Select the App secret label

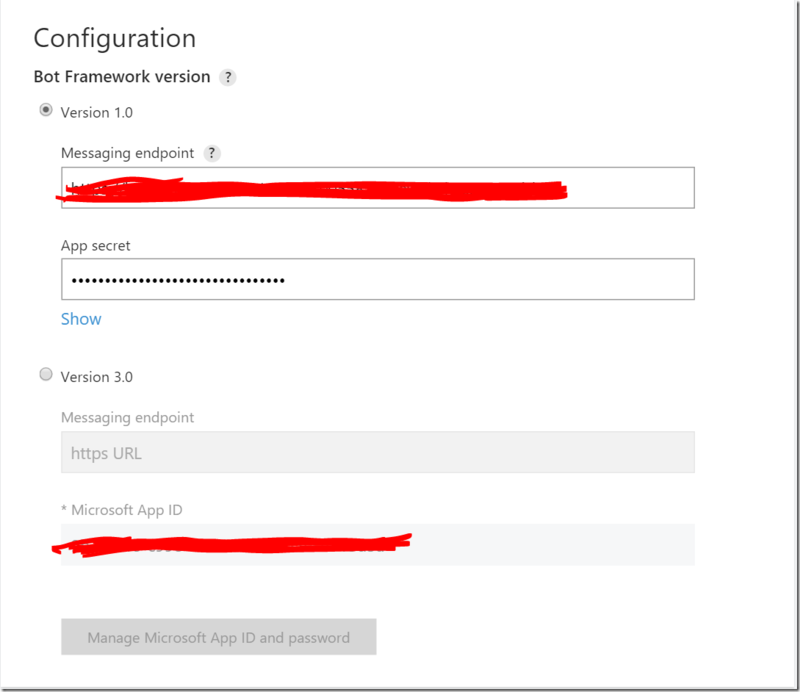tap(95, 246)
